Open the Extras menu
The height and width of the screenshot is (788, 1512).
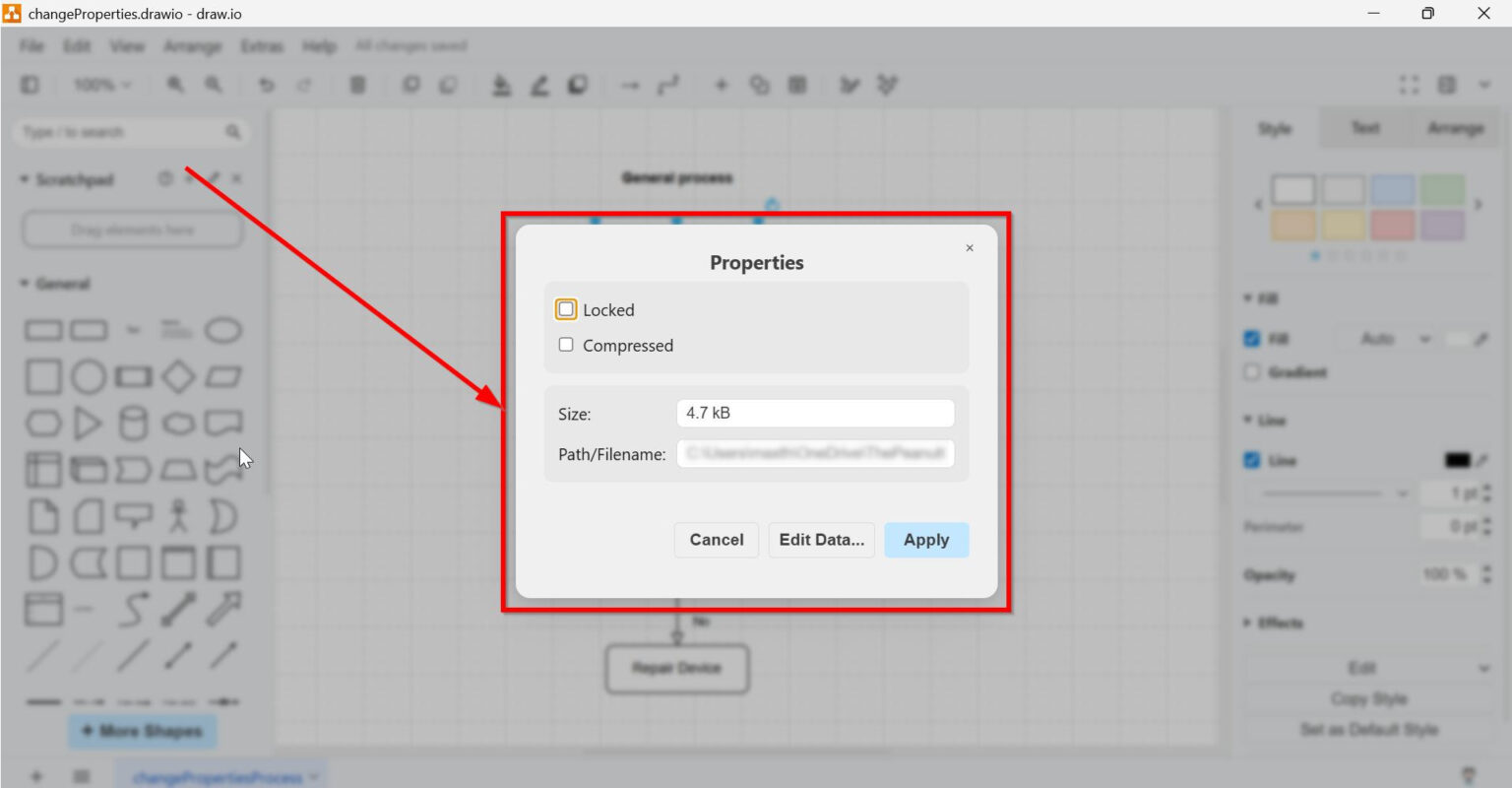(x=262, y=46)
